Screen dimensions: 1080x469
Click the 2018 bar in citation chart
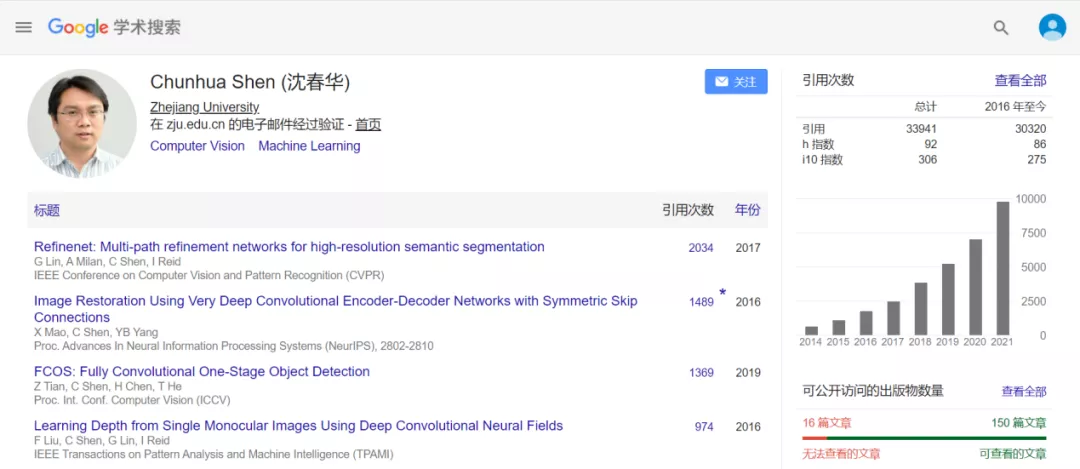tap(921, 309)
